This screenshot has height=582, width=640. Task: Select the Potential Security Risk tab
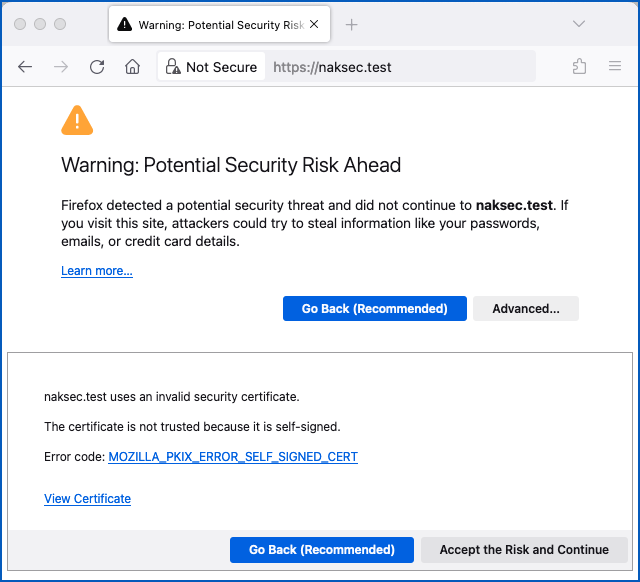[210, 24]
